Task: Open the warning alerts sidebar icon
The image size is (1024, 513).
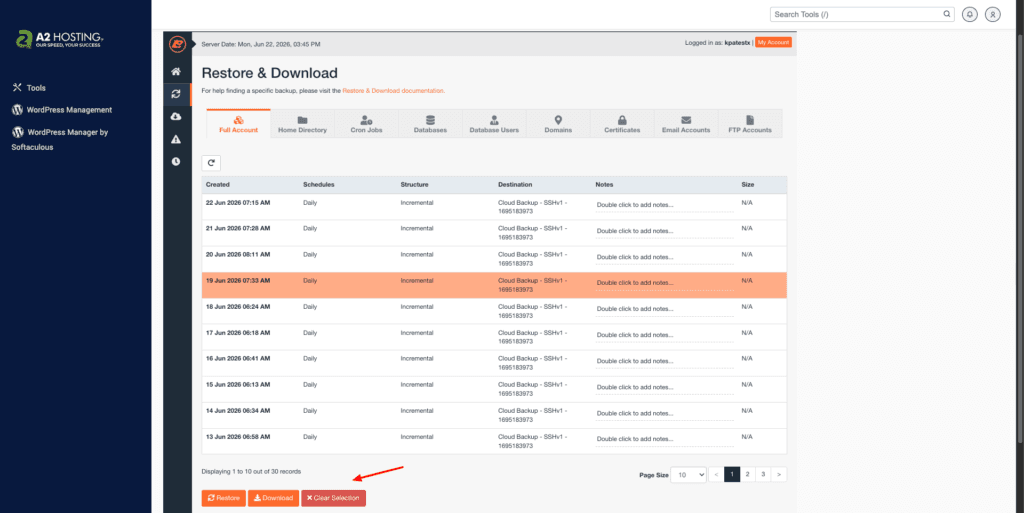Action: 176,140
